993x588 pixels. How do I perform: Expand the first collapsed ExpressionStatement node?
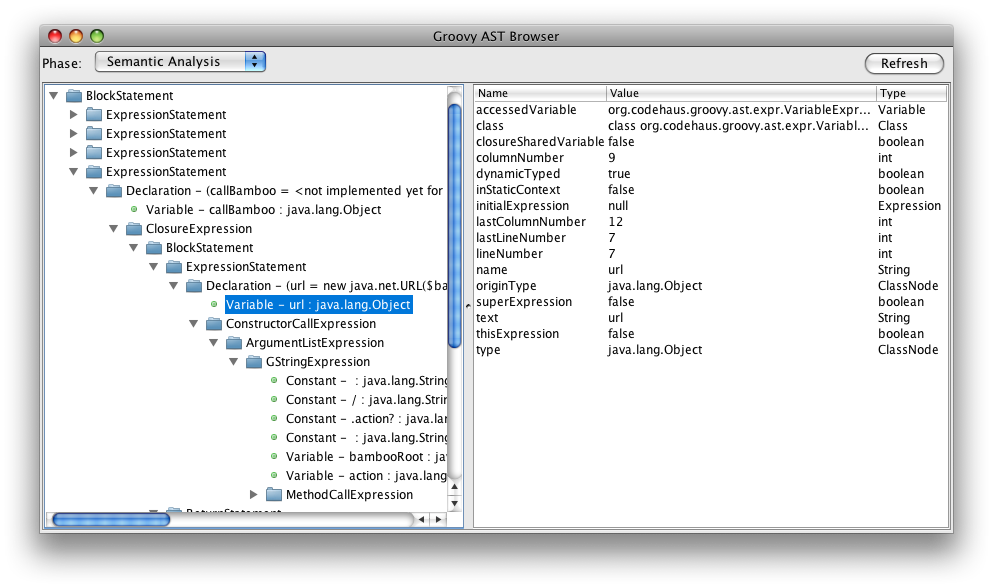click(72, 114)
